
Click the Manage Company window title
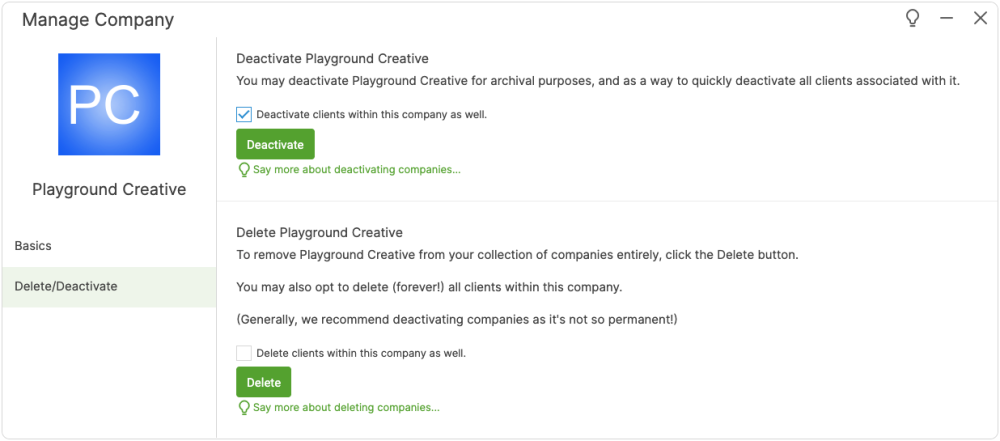click(98, 20)
